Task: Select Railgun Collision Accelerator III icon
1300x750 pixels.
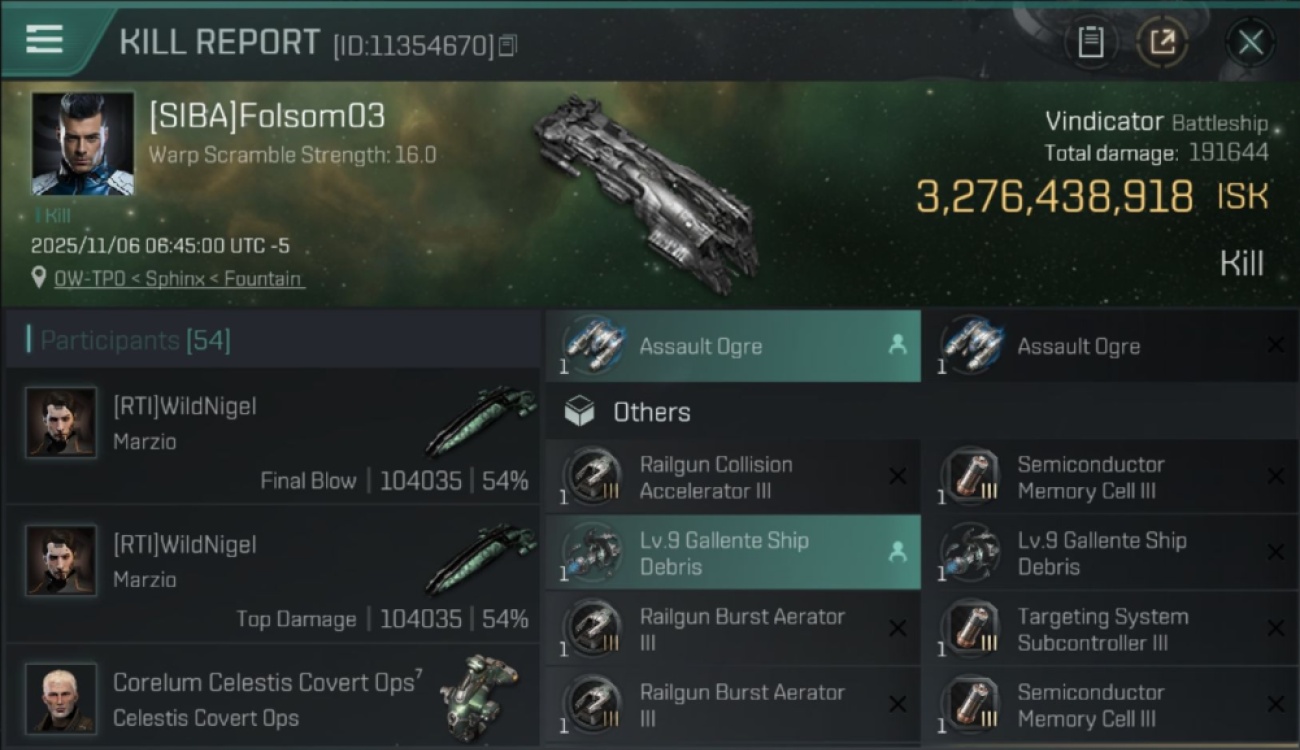Action: (x=594, y=477)
